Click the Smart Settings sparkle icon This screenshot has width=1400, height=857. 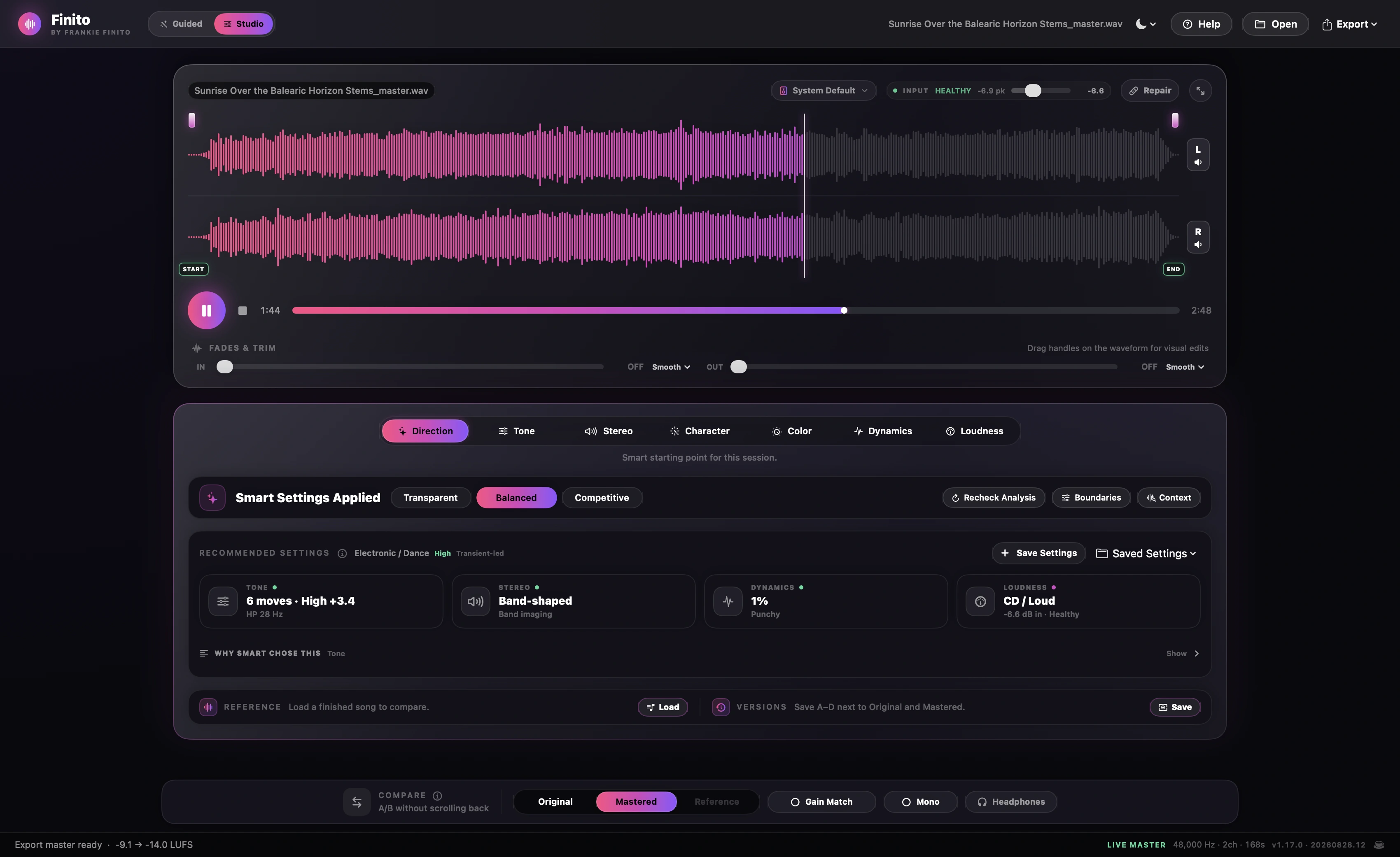click(x=212, y=498)
